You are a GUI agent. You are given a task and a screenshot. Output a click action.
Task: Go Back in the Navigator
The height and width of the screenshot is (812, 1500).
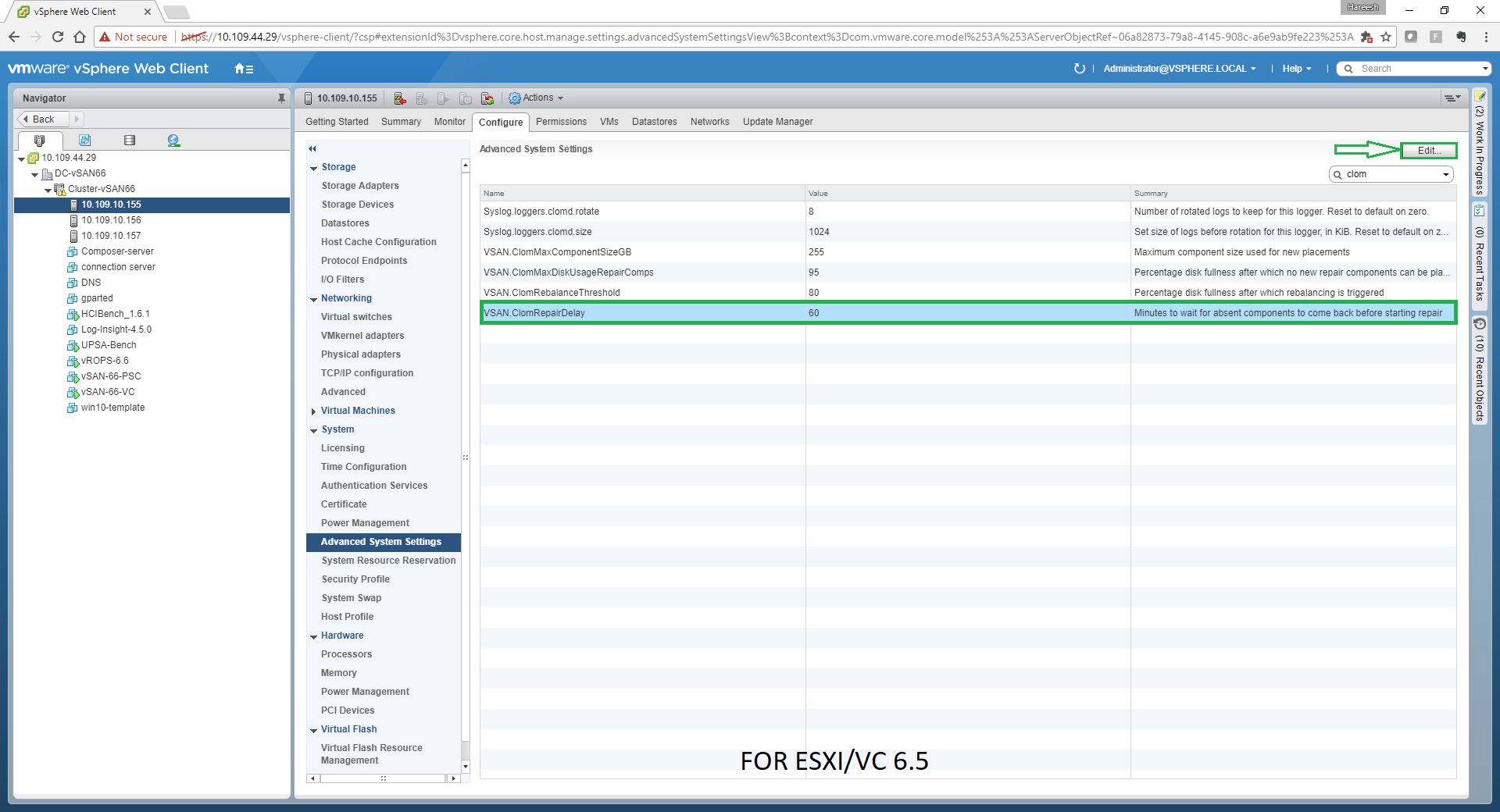click(x=43, y=119)
